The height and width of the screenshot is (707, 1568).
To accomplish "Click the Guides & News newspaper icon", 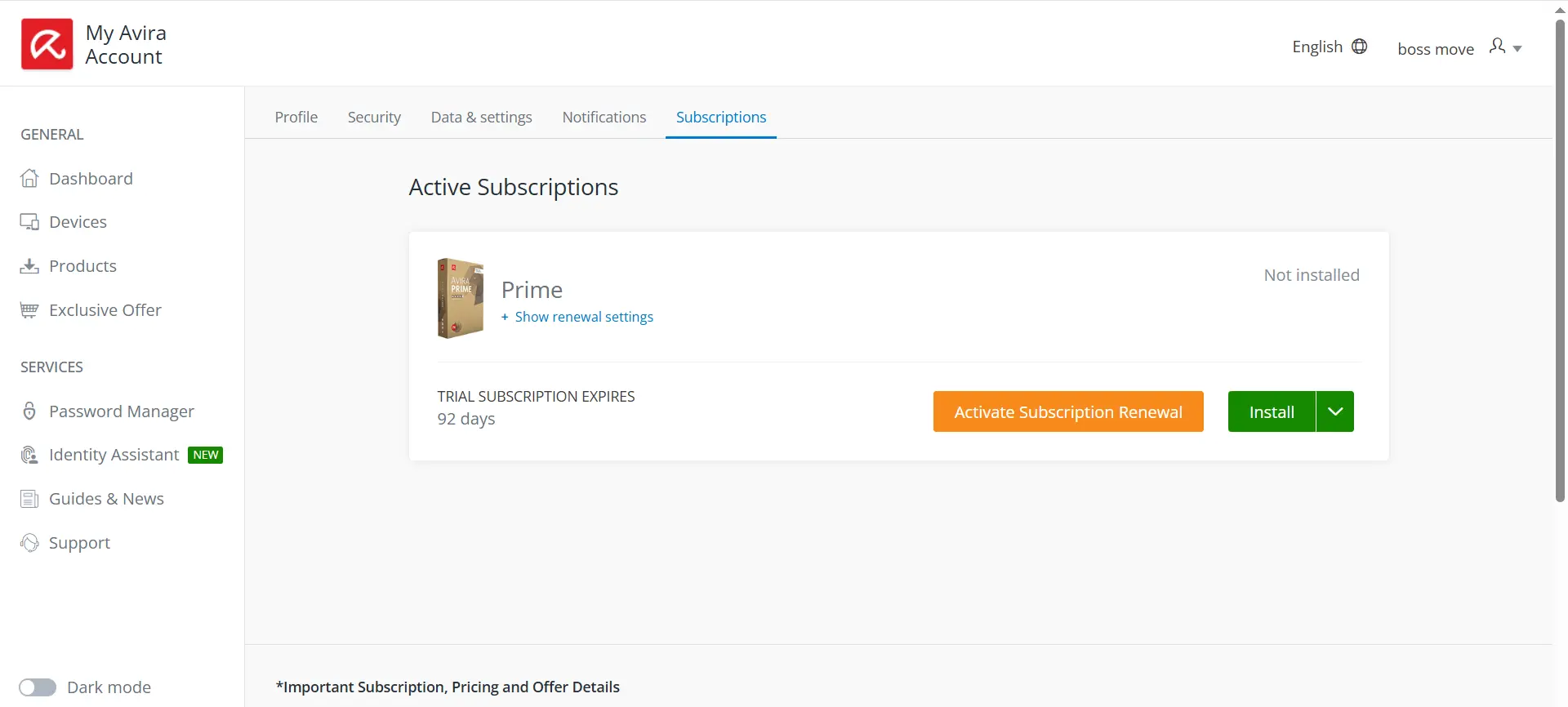I will coord(29,499).
